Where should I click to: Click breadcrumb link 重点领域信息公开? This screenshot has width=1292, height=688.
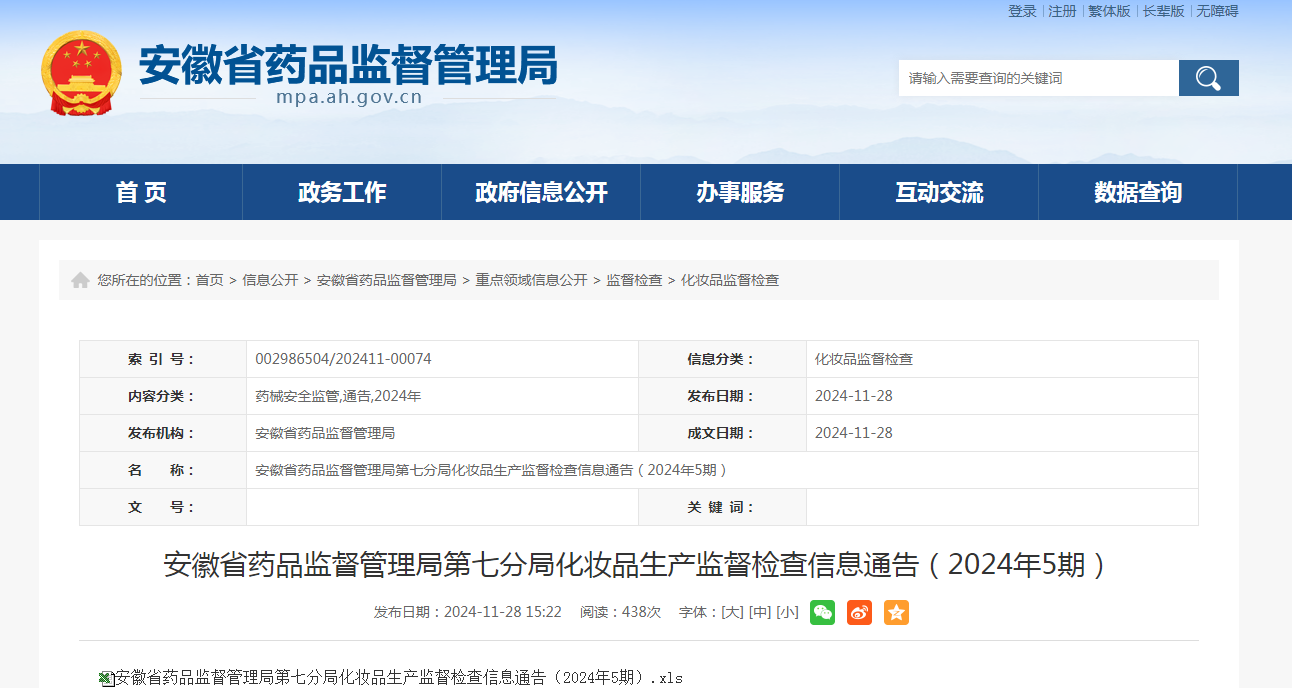[x=531, y=280]
